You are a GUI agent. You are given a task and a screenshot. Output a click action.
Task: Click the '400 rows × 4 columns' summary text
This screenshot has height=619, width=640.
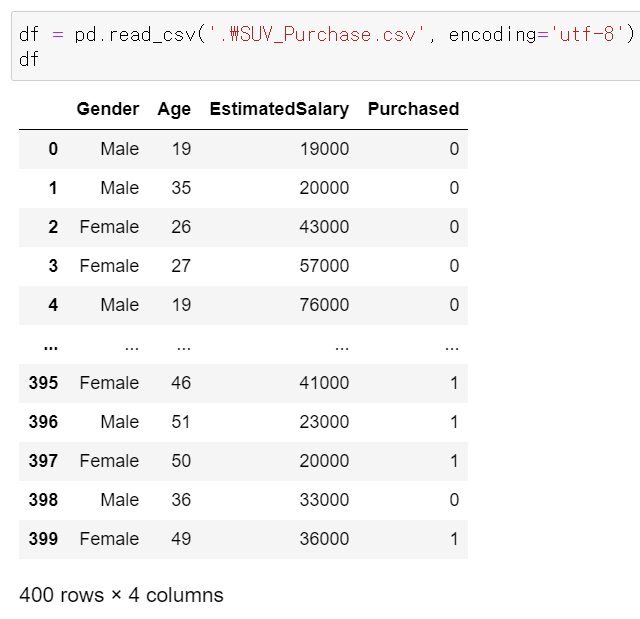121,595
